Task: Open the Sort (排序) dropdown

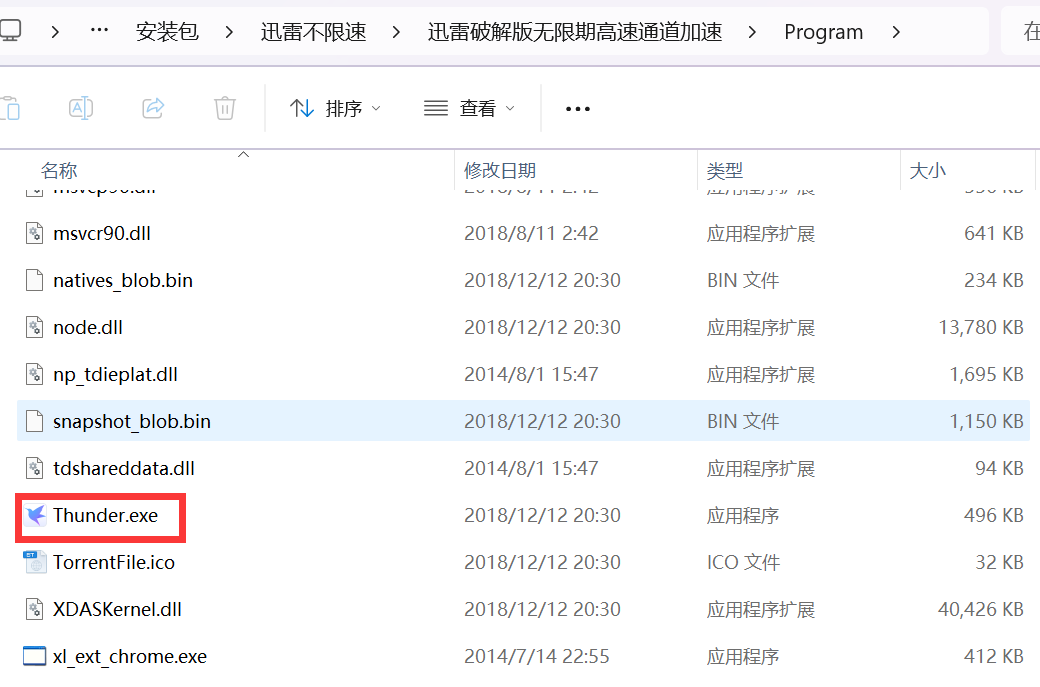Action: [336, 108]
